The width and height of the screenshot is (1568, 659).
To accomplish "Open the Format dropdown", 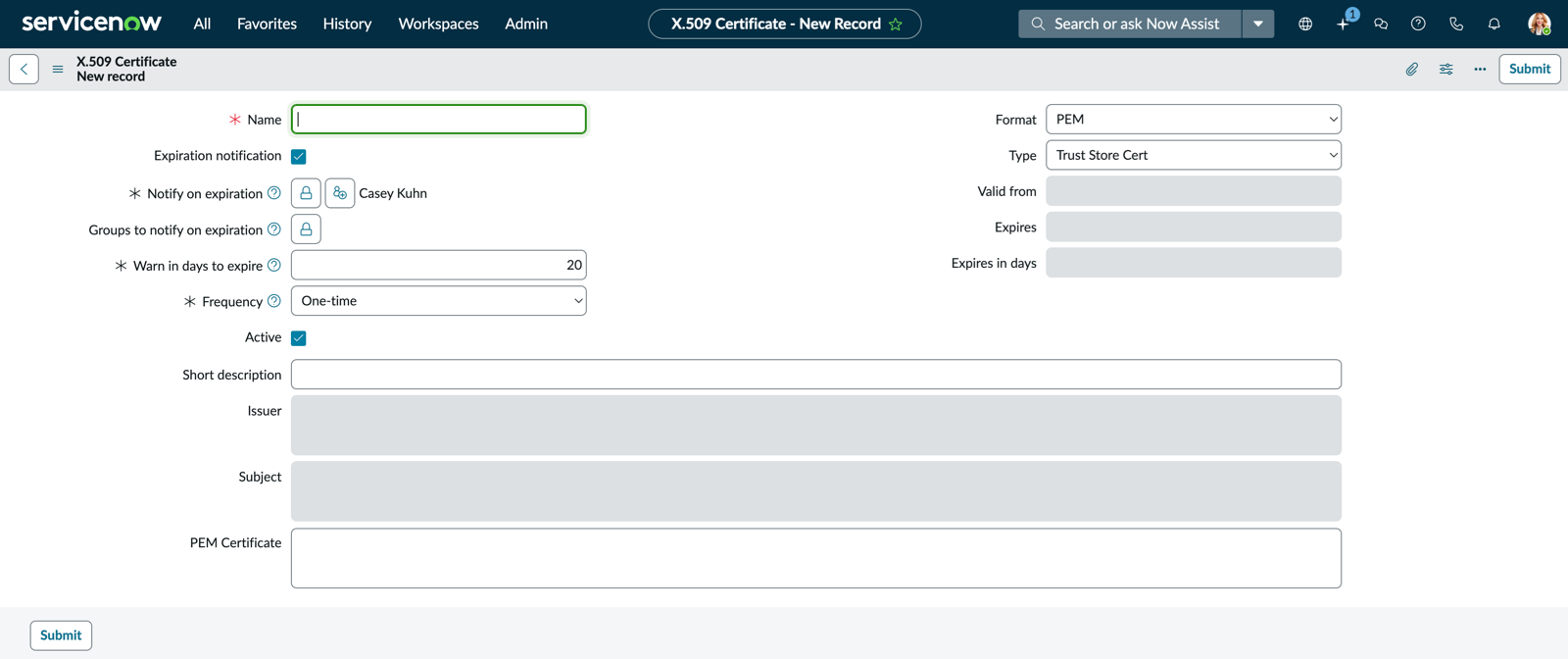I will pos(1194,120).
